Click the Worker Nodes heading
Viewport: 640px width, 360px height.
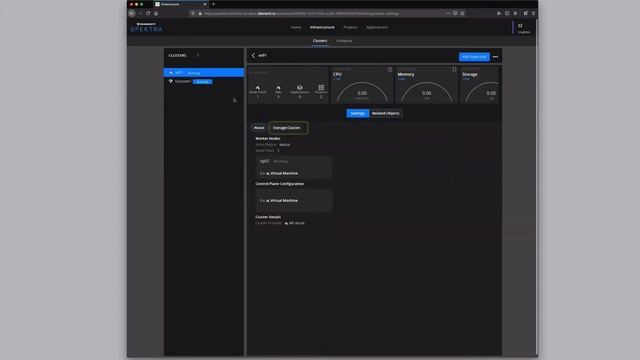click(x=268, y=139)
